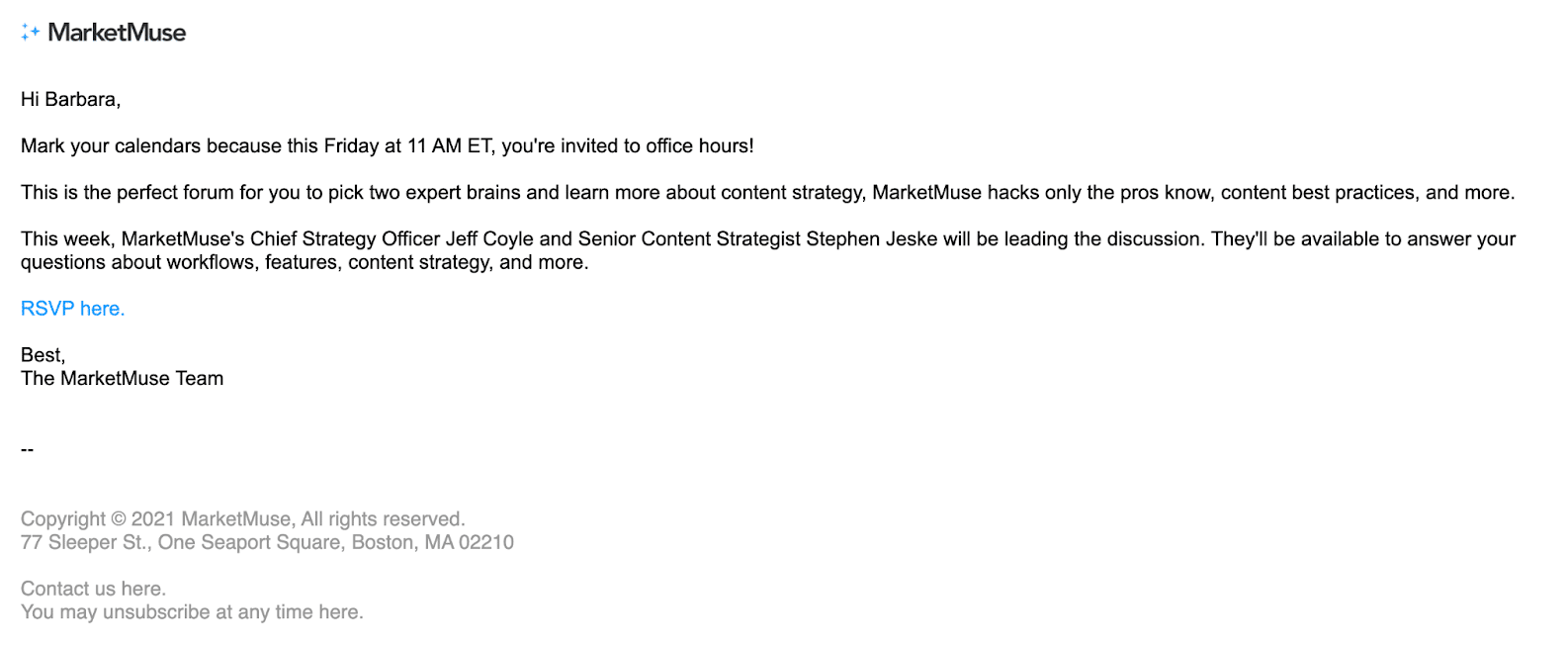Click the All rights reserved text
1568x647 pixels.
tap(383, 518)
